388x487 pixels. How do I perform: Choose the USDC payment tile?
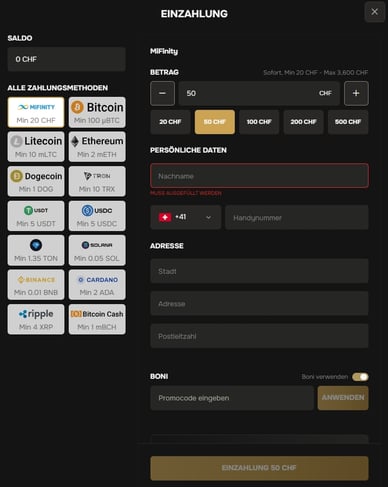click(97, 216)
